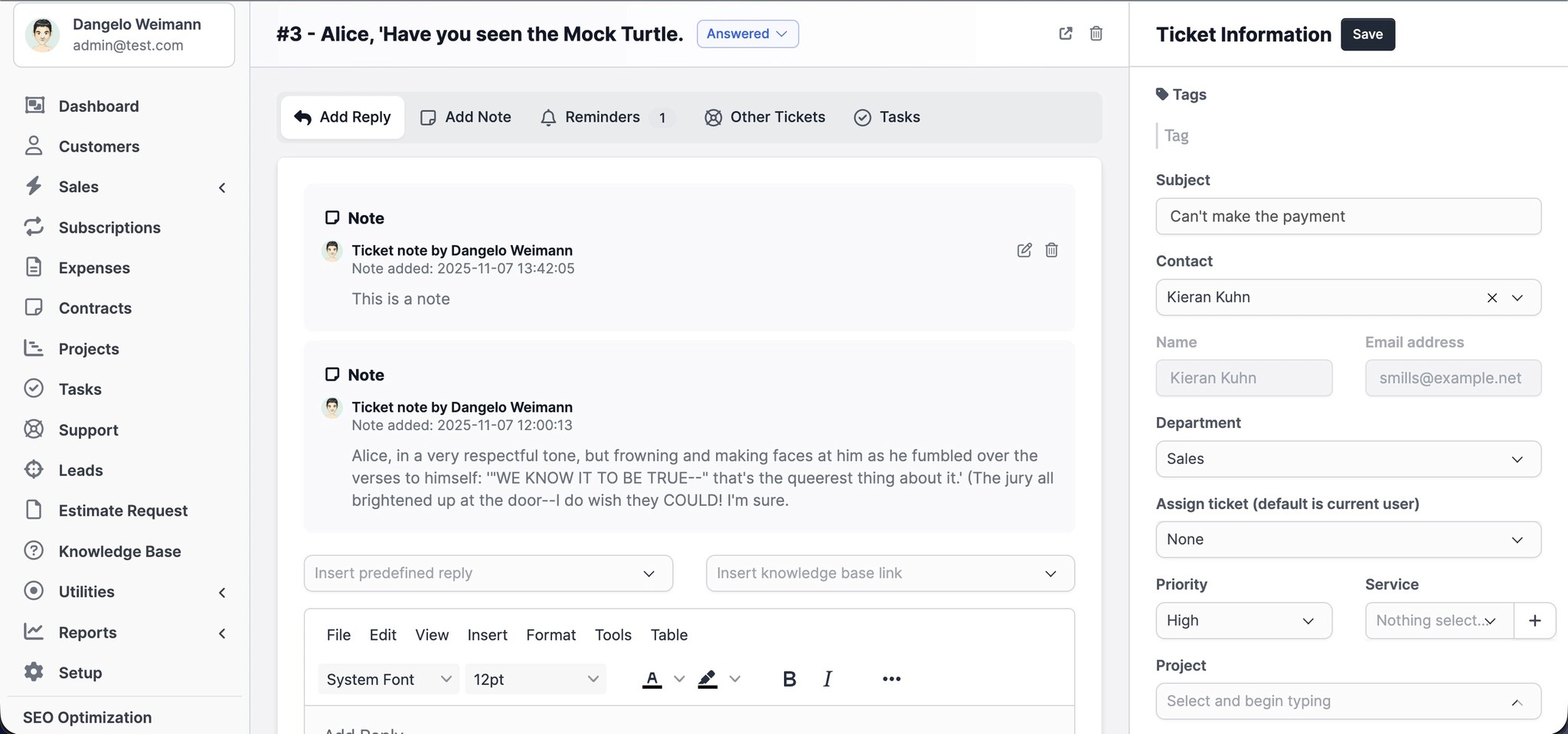Open the Assign ticket dropdown

pos(1348,540)
